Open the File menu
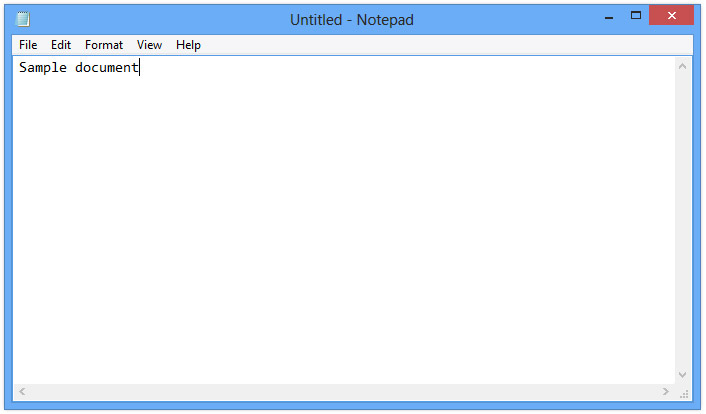 point(28,45)
